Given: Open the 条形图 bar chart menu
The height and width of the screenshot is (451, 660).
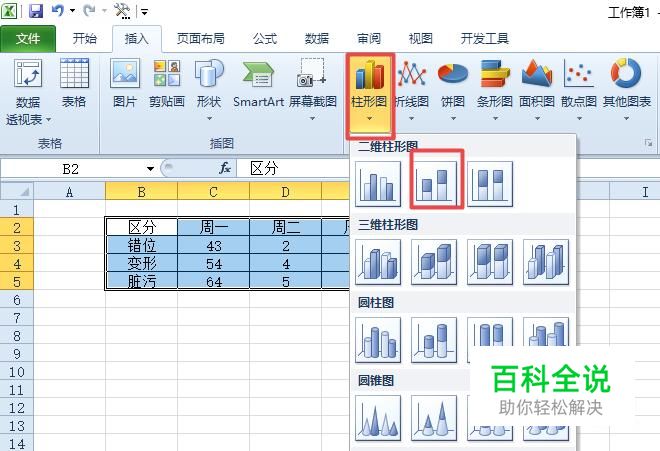Looking at the screenshot, I should coord(495,91).
